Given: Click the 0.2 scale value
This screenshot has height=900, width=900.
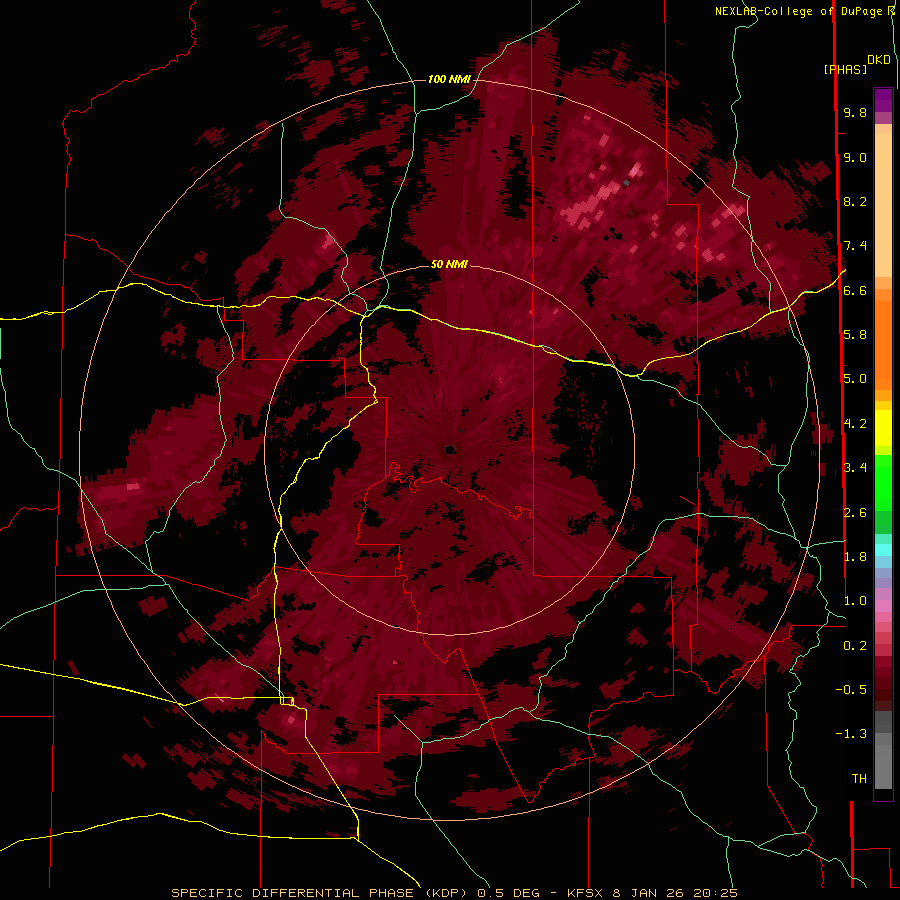Looking at the screenshot, I should pos(855,645).
